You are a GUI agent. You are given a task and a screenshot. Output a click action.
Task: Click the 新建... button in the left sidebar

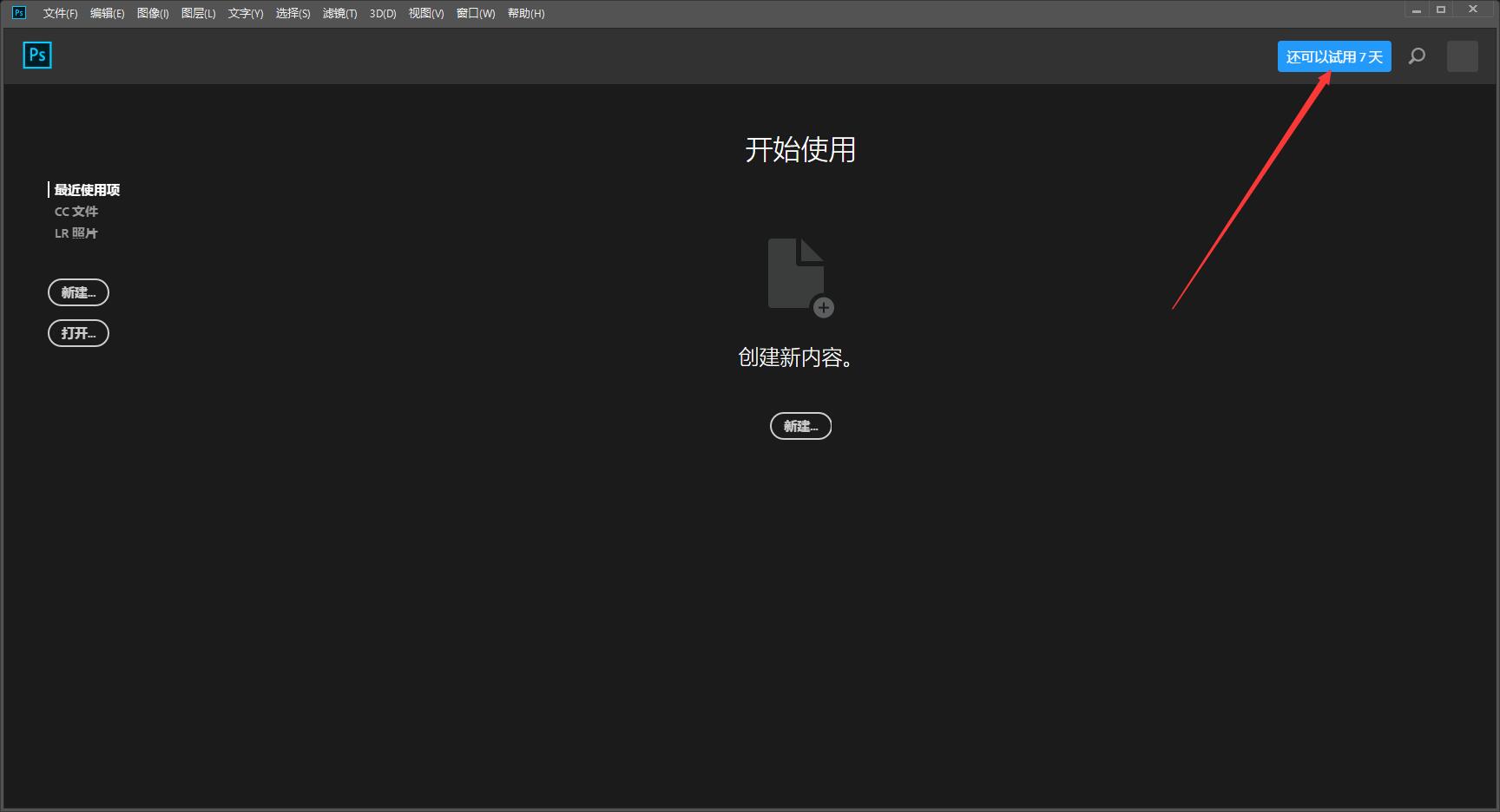(x=78, y=292)
